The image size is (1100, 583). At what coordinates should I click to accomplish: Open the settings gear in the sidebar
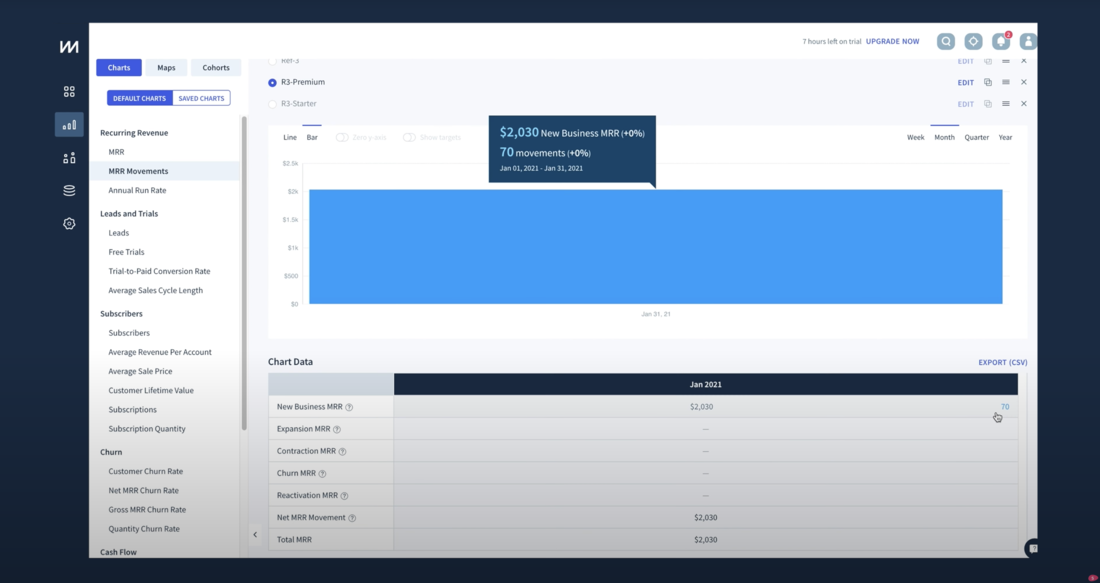click(68, 223)
